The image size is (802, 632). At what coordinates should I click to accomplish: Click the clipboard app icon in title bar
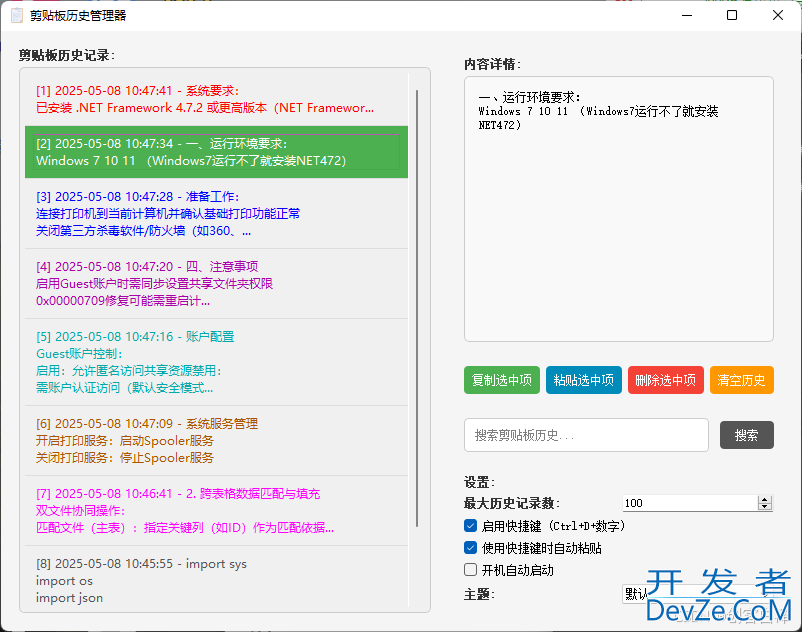click(x=16, y=15)
